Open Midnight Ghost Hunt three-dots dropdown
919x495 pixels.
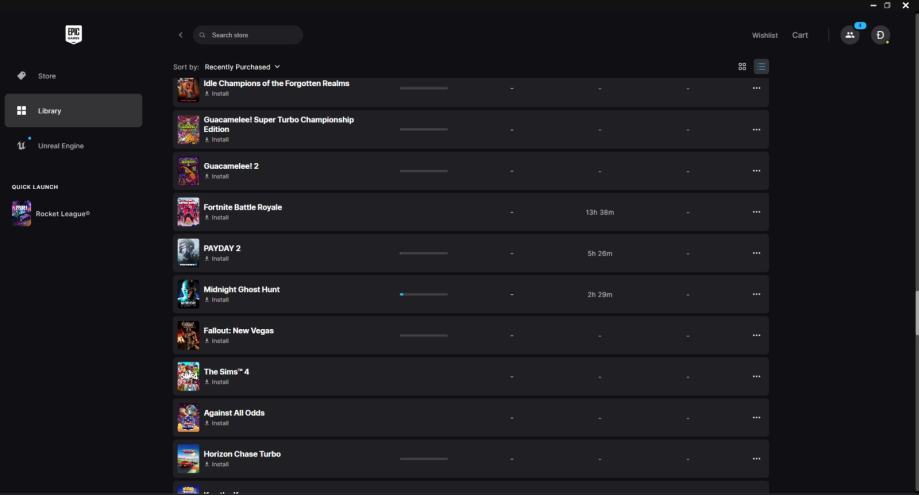click(x=756, y=294)
